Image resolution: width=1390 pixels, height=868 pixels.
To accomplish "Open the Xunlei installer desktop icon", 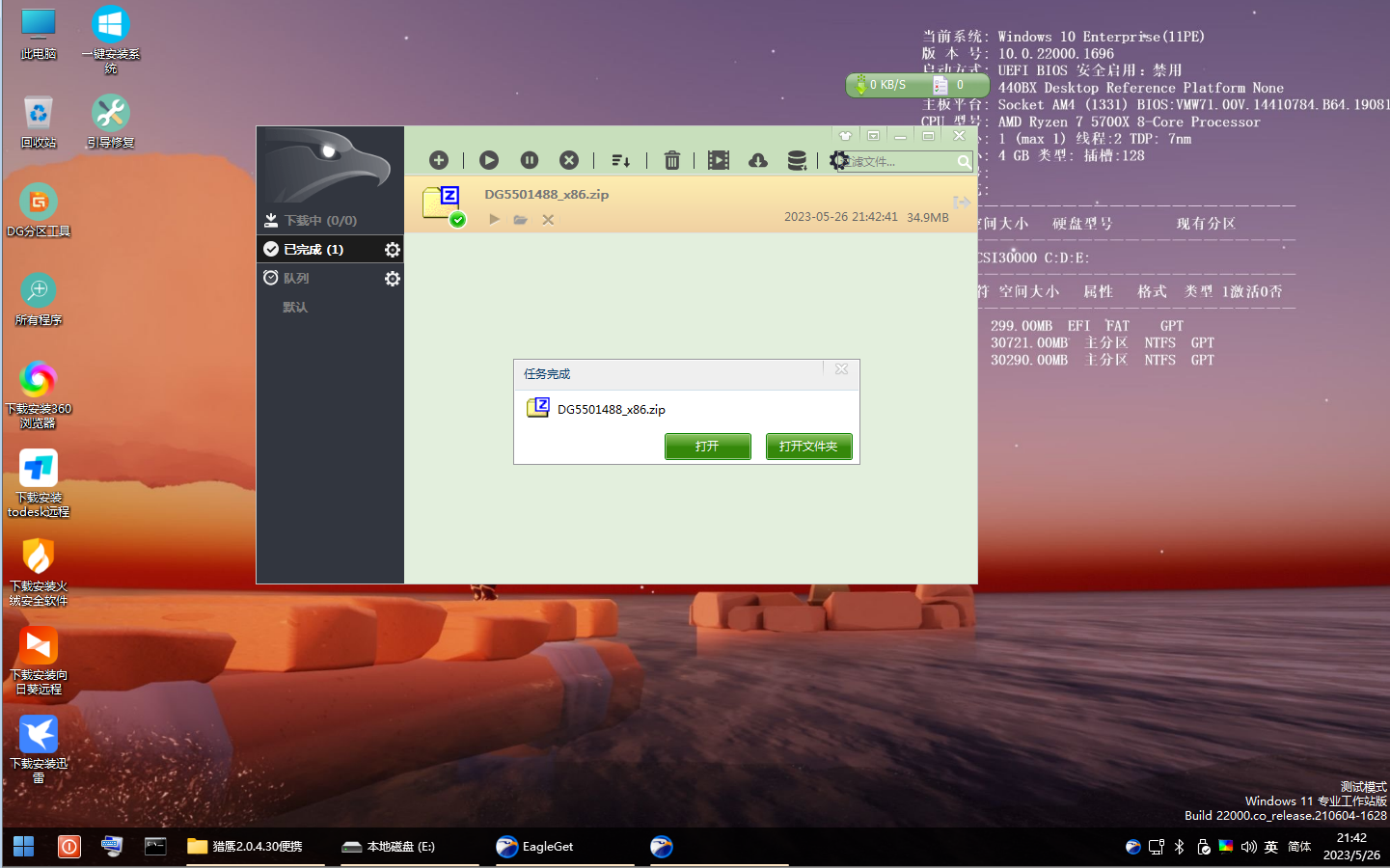I will 39,749.
